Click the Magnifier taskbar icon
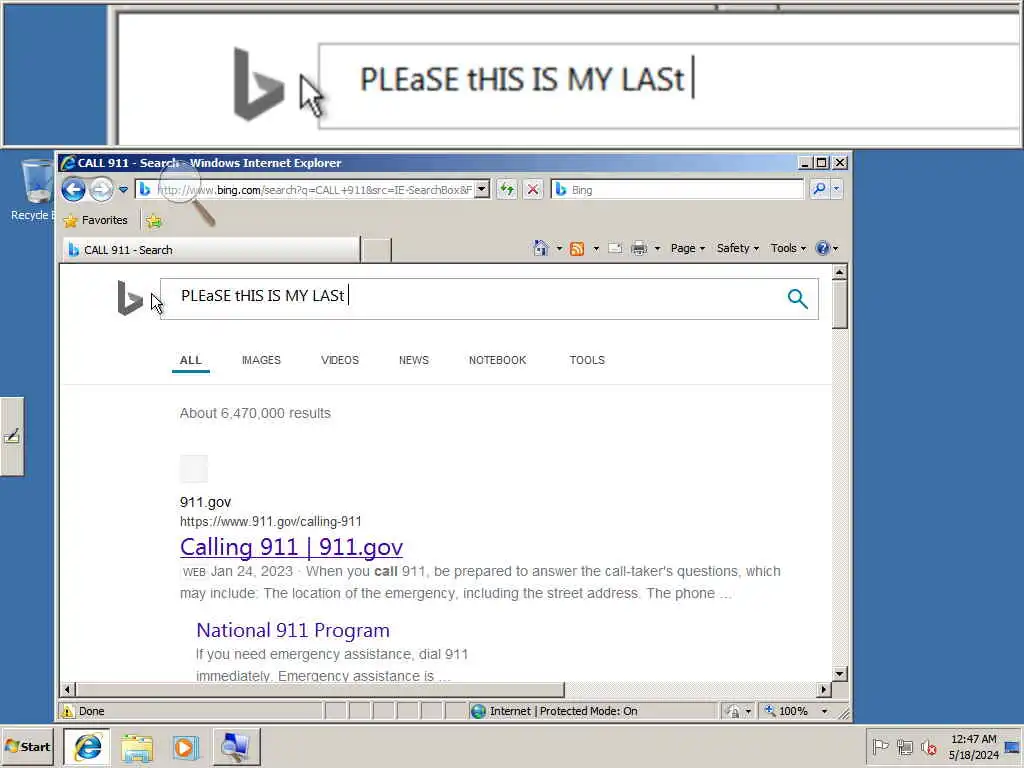1024x768 pixels. [235, 746]
